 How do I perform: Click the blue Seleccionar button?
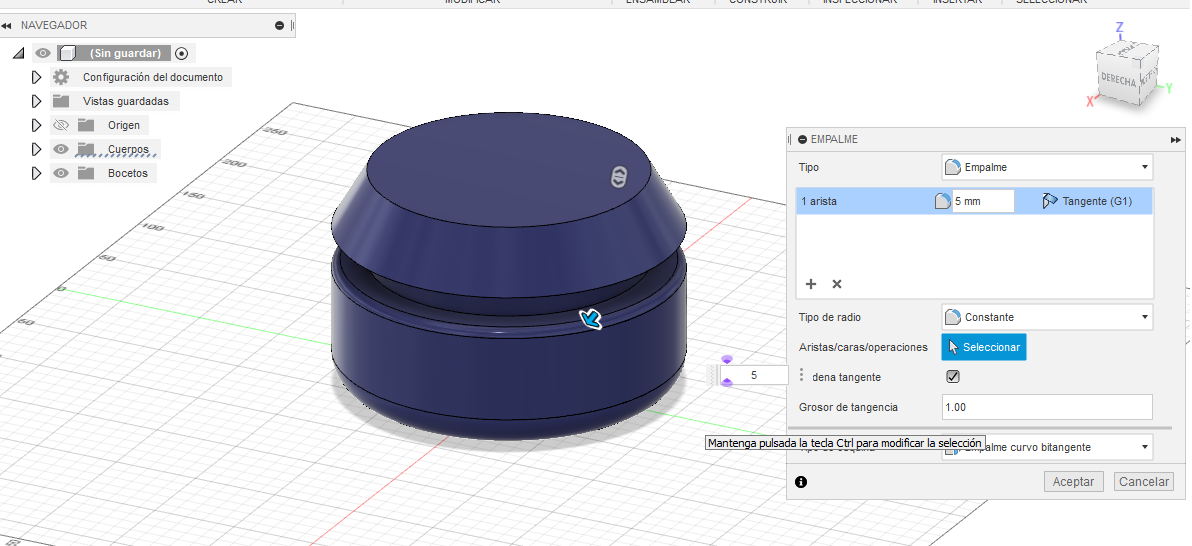[984, 347]
